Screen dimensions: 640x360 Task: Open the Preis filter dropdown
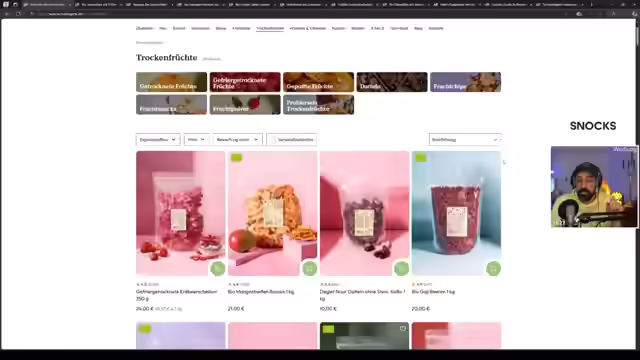click(196, 140)
